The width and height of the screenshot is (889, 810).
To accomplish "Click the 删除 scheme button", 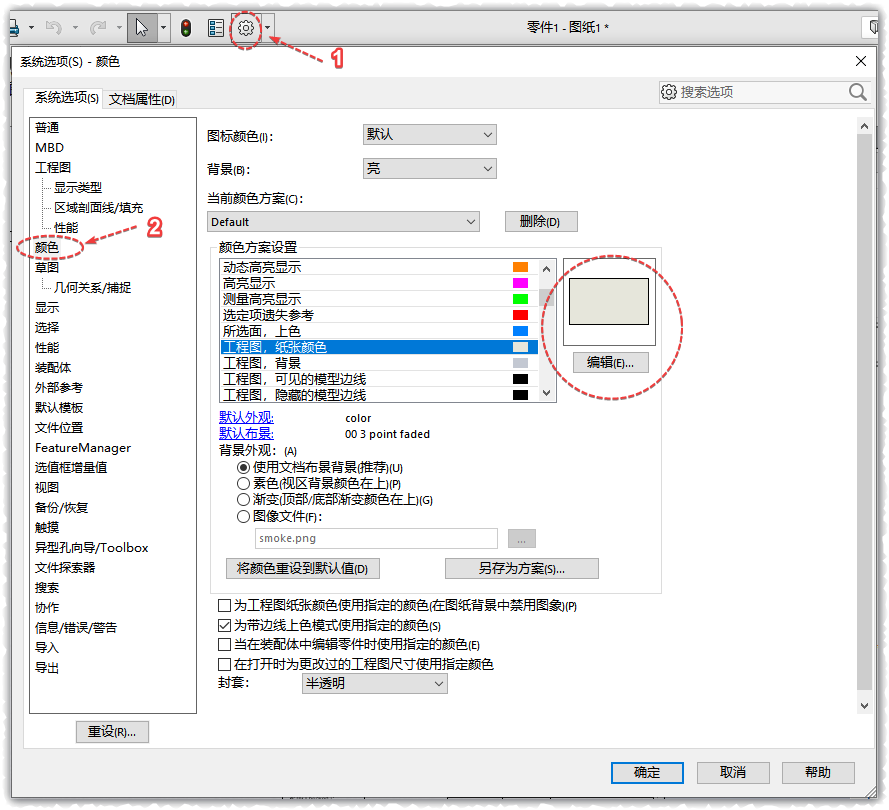I will 541,222.
